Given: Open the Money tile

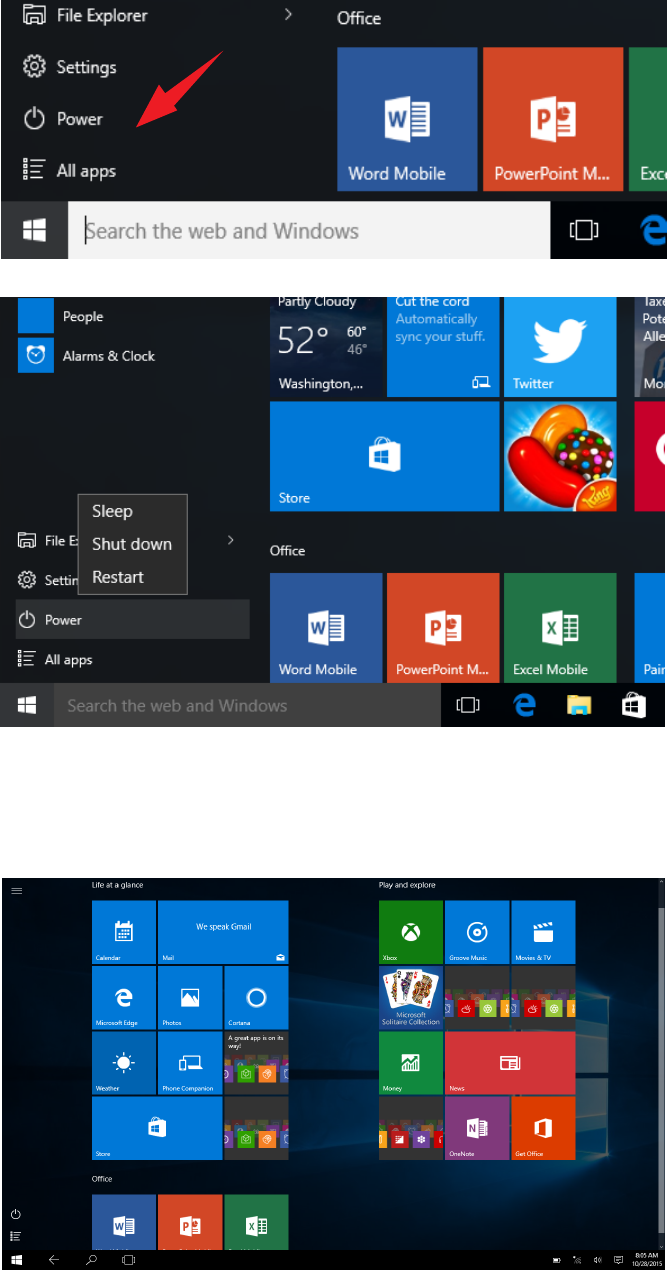Looking at the screenshot, I should pos(410,1063).
